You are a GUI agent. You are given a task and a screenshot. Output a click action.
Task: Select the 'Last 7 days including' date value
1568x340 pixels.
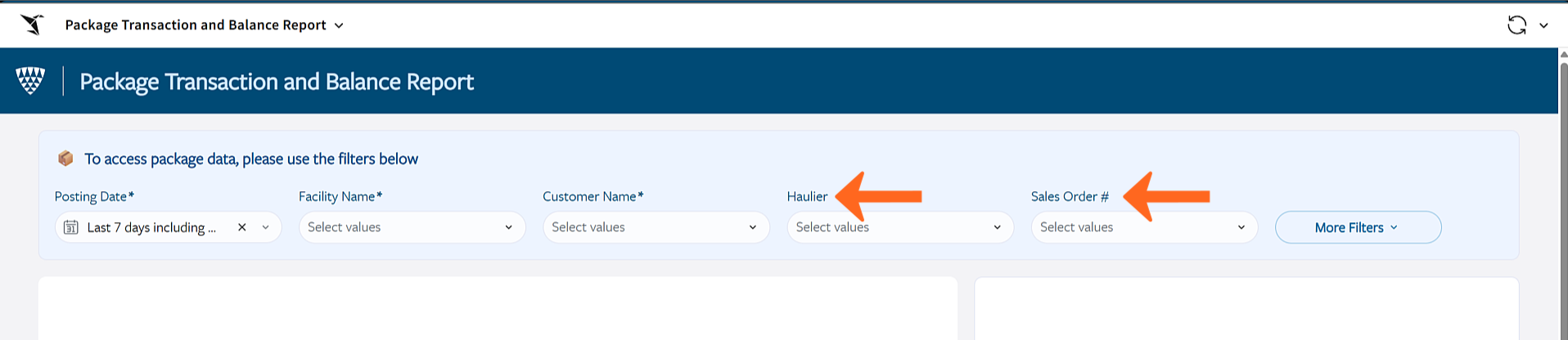point(151,227)
